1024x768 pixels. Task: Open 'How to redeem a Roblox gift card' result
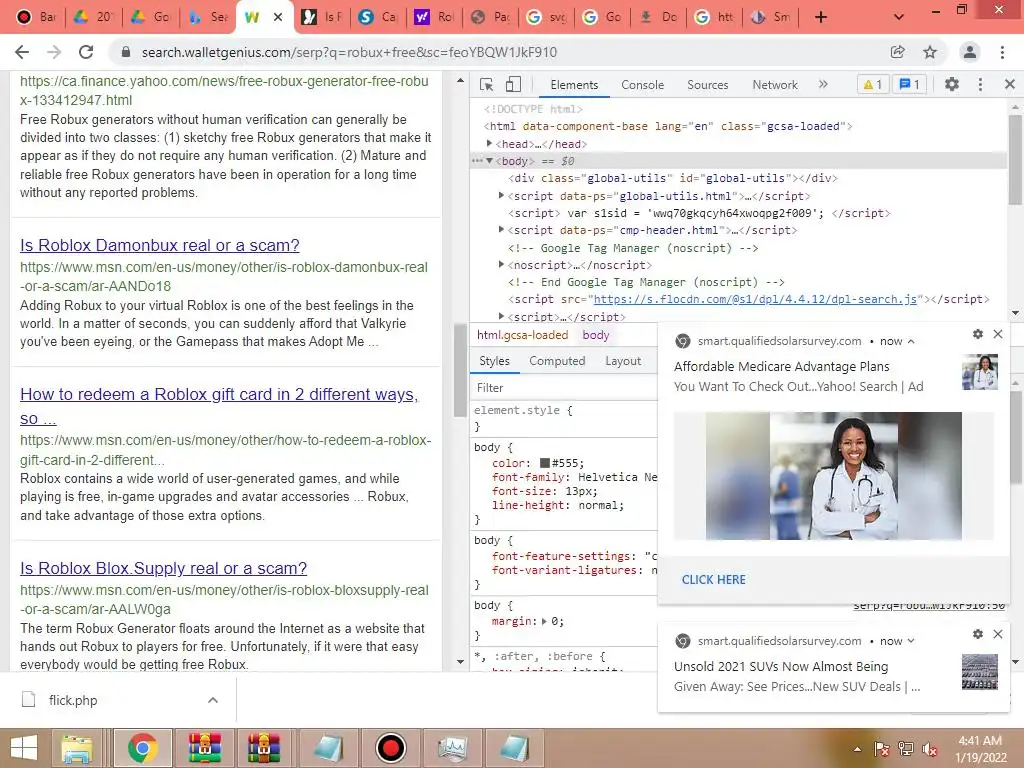click(219, 406)
